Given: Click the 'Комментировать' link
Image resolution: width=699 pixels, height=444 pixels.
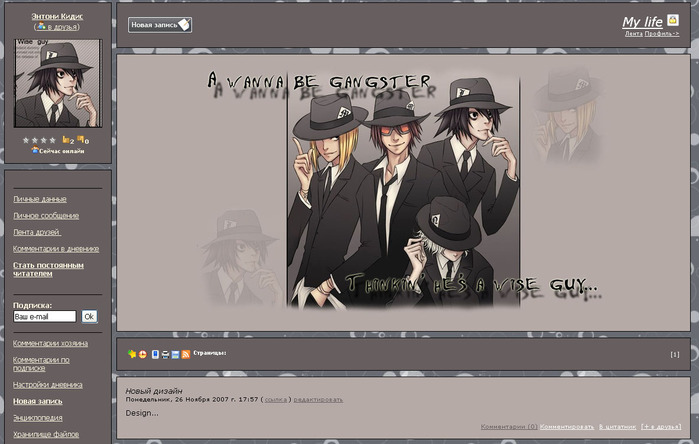Looking at the screenshot, I should tap(567, 427).
